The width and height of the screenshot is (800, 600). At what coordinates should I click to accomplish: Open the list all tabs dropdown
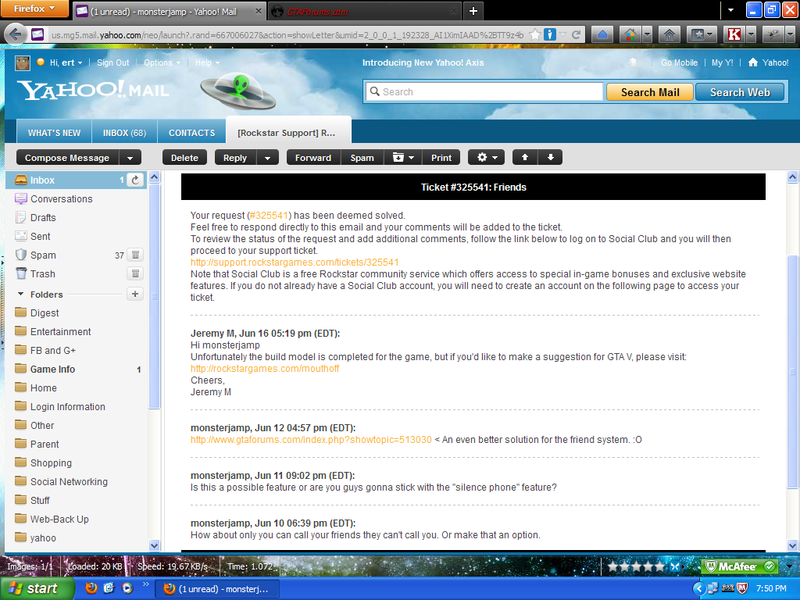click(x=731, y=10)
